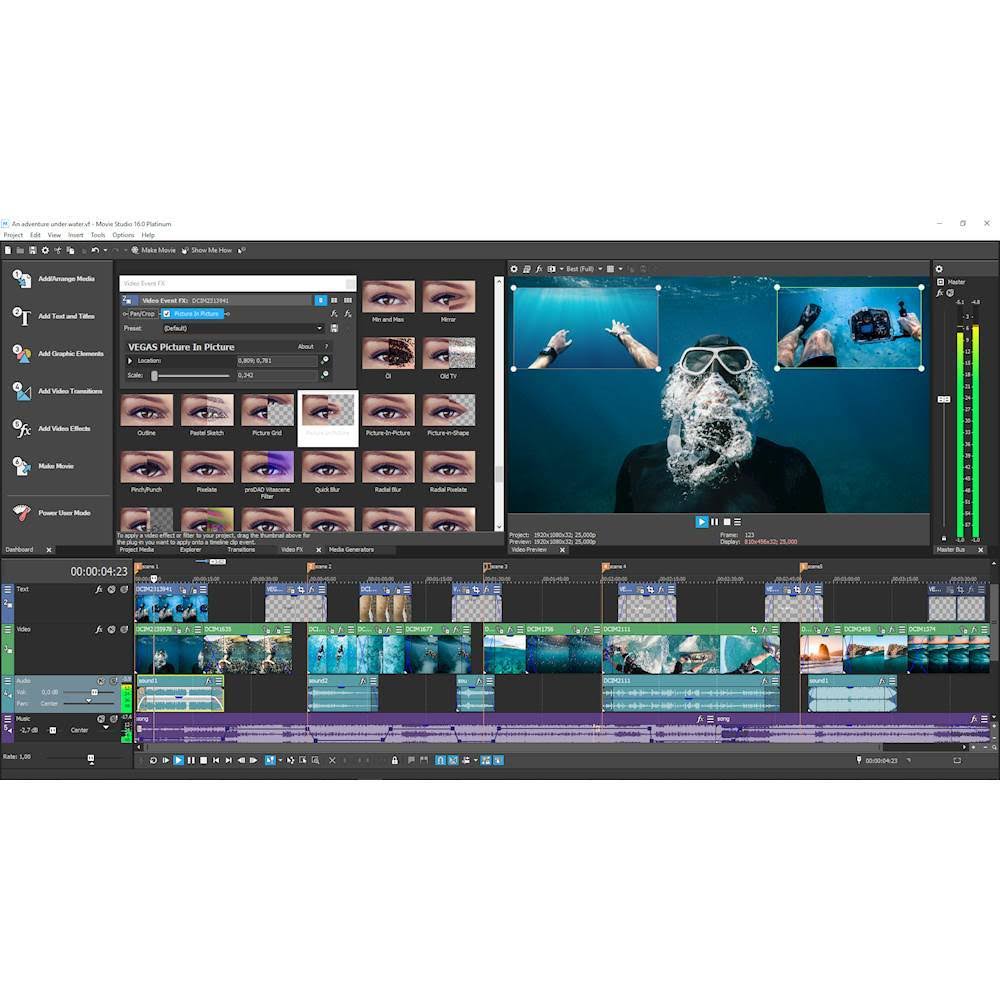
Task: Click the lock icon in the timeline toolbar
Action: pyautogui.click(x=395, y=760)
